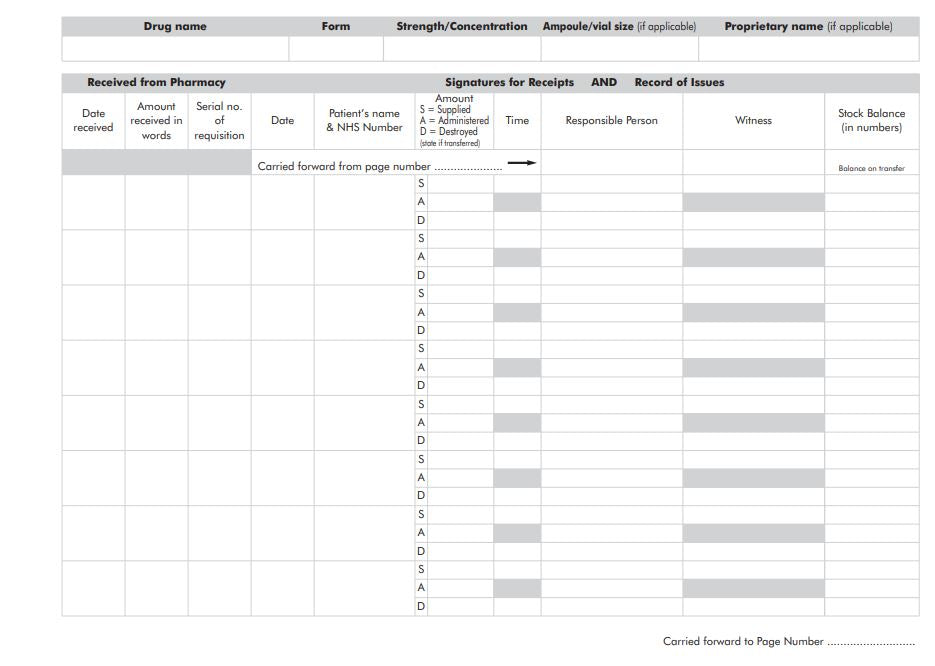Click the Witness column header
Image resolution: width=935 pixels, height=666 pixels.
[x=753, y=121]
